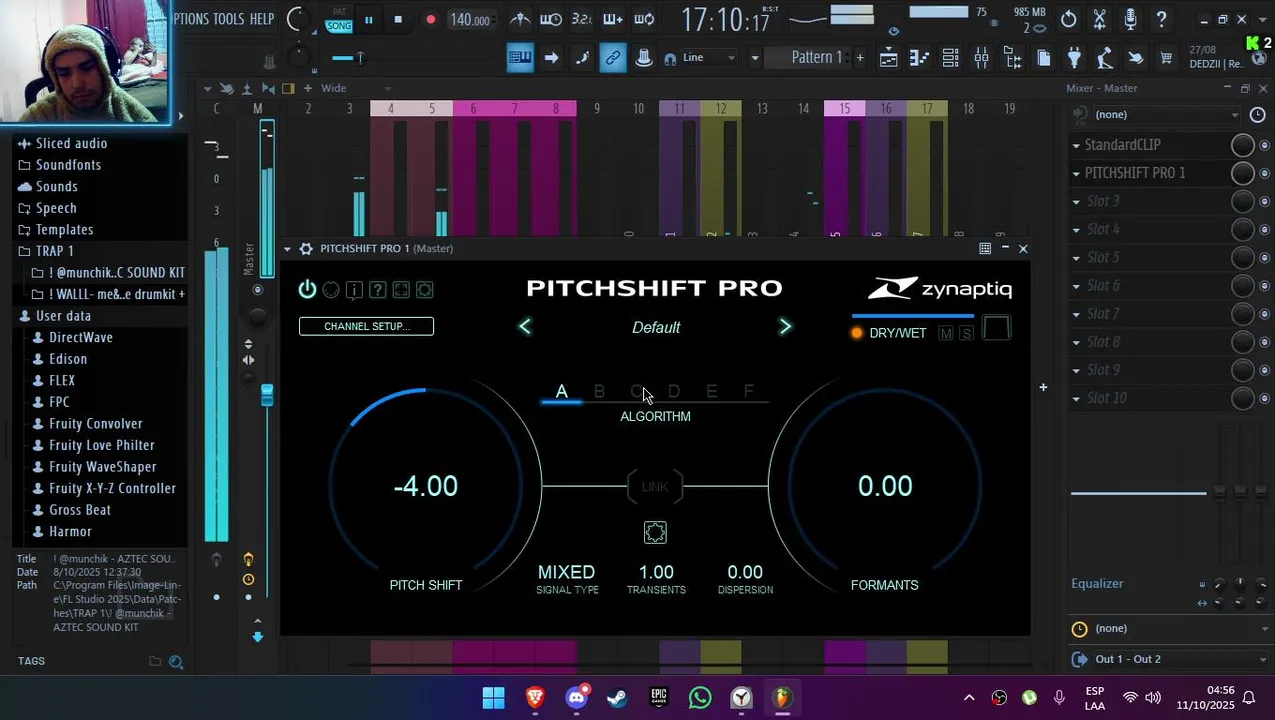Open the Pattern 1 selector
The image size is (1275, 720).
pyautogui.click(x=817, y=57)
